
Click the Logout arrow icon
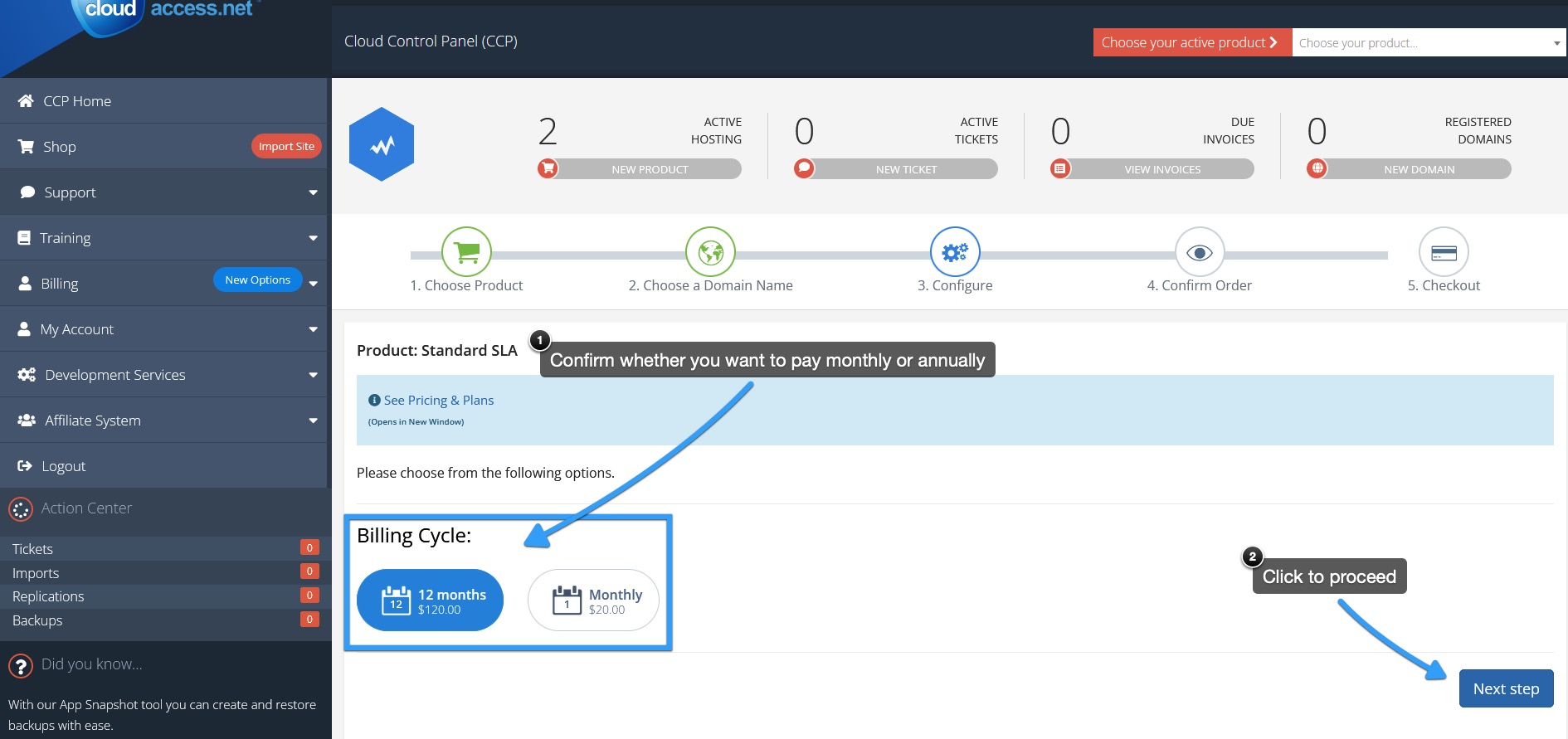(x=25, y=465)
